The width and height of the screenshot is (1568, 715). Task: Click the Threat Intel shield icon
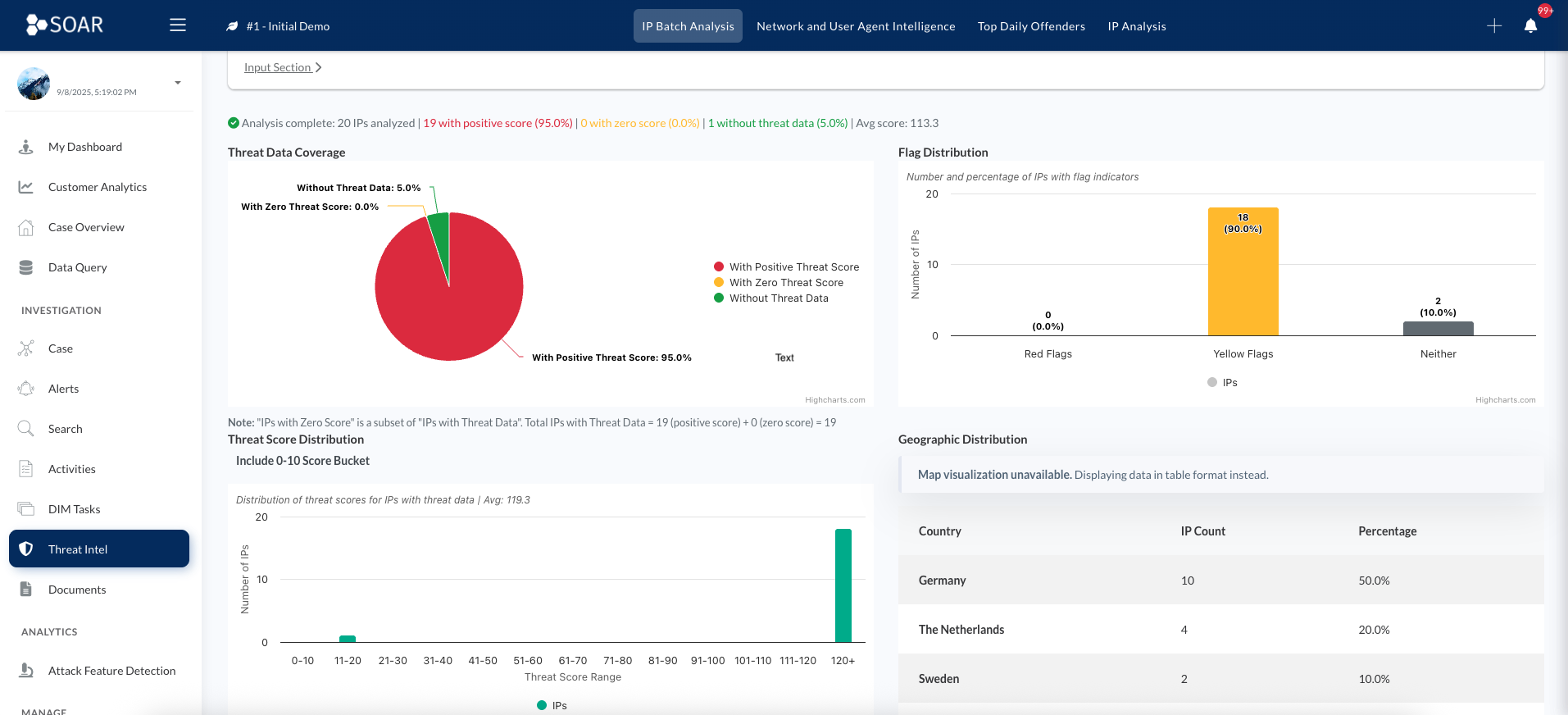(x=26, y=549)
